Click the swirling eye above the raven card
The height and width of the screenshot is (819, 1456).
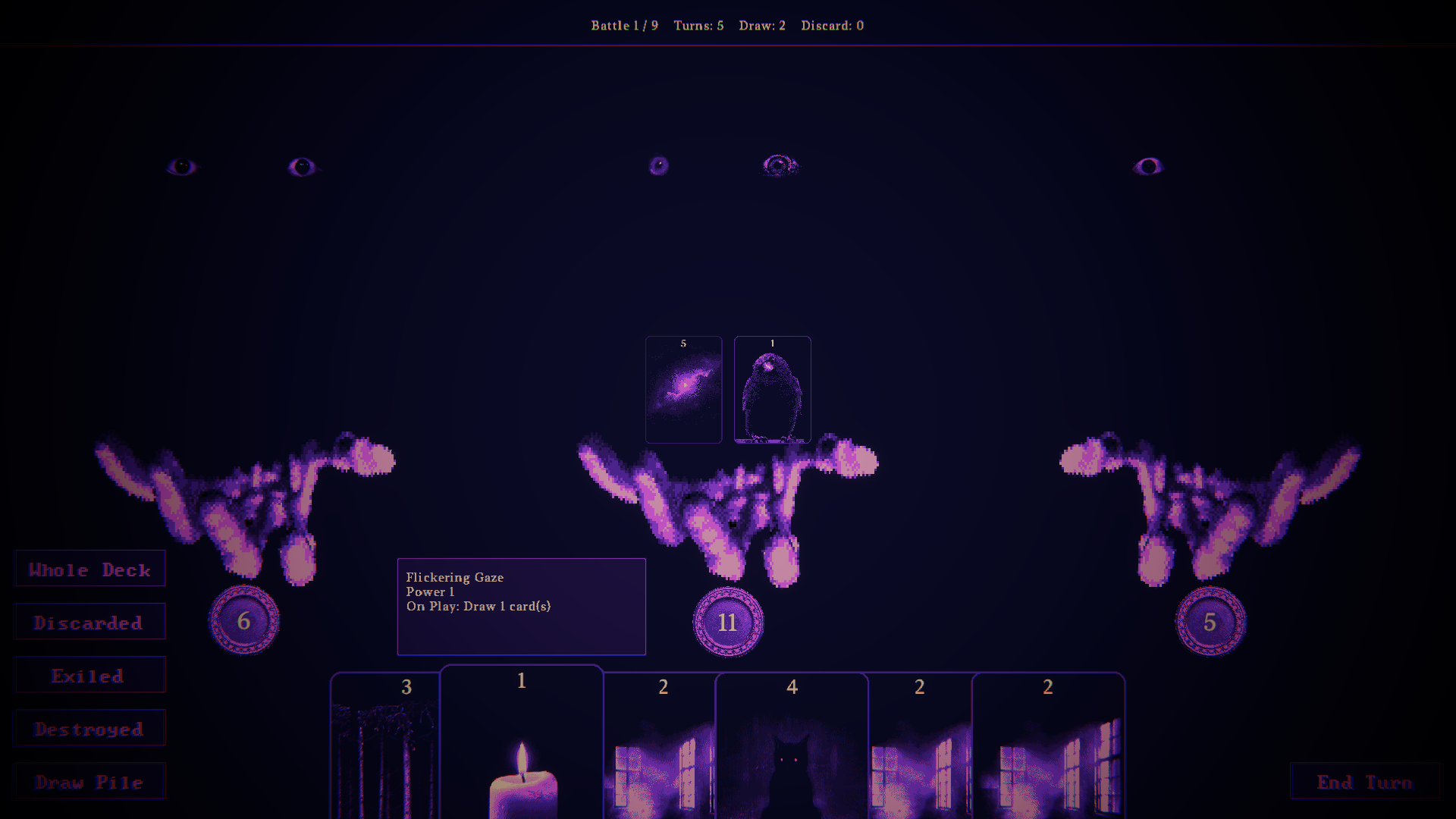780,165
